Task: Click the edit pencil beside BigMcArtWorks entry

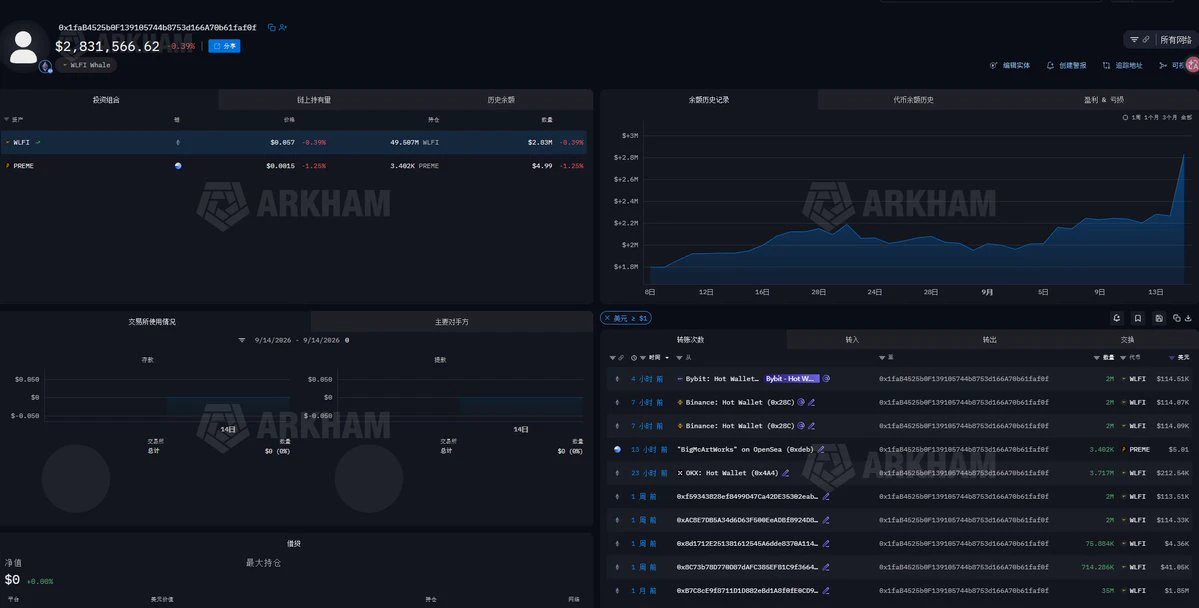Action: coord(820,450)
